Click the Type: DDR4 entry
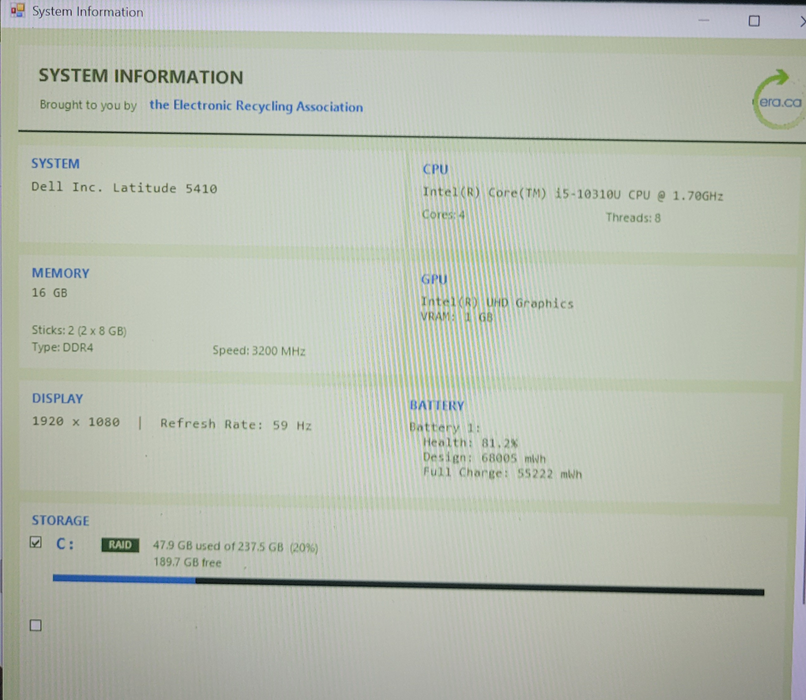The width and height of the screenshot is (806, 700). coord(62,347)
